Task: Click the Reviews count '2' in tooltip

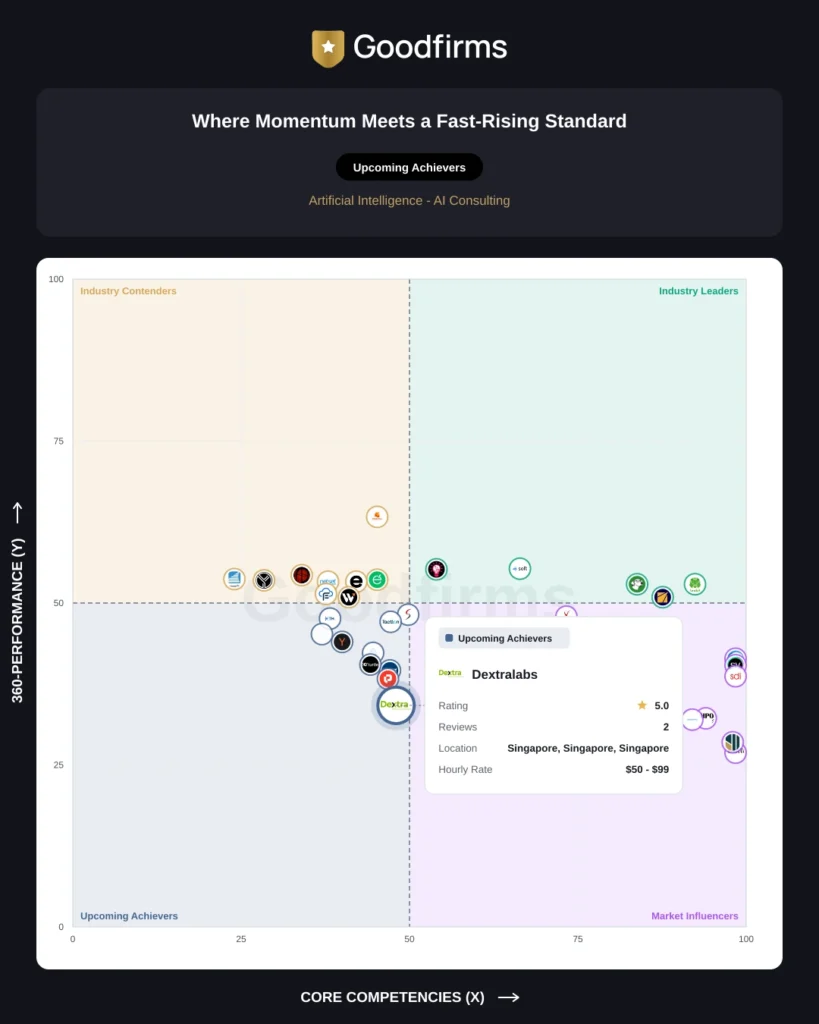Action: click(x=666, y=727)
